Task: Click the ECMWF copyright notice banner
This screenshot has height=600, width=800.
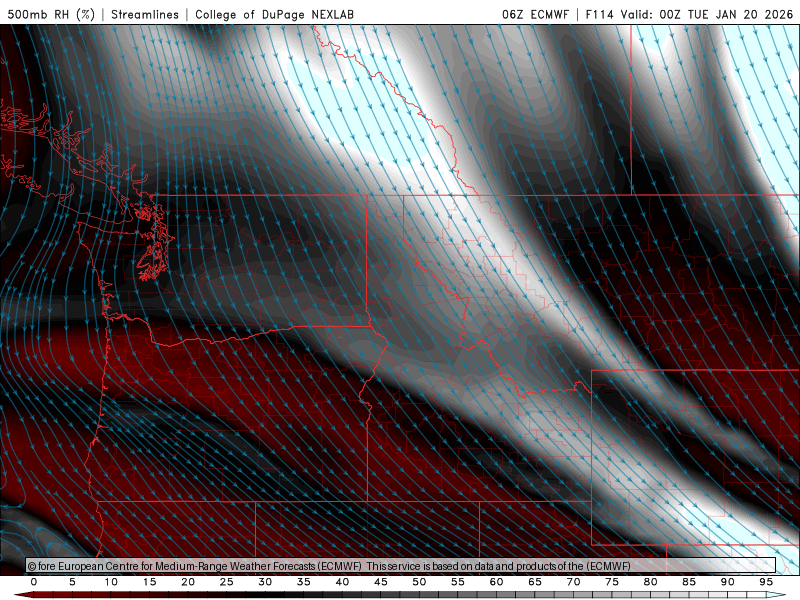Action: 401,566
